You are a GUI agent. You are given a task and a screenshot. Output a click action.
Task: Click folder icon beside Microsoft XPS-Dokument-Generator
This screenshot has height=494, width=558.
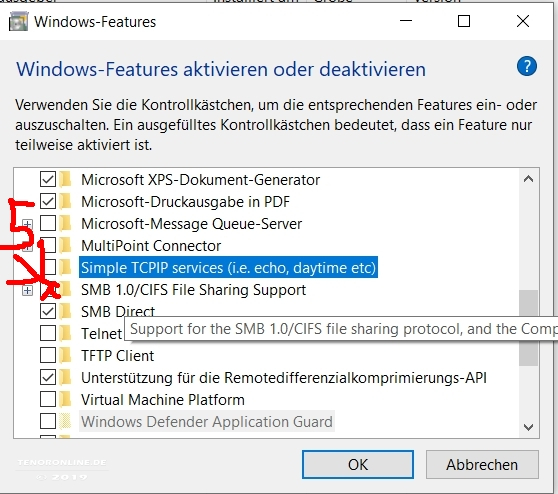pyautogui.click(x=65, y=179)
